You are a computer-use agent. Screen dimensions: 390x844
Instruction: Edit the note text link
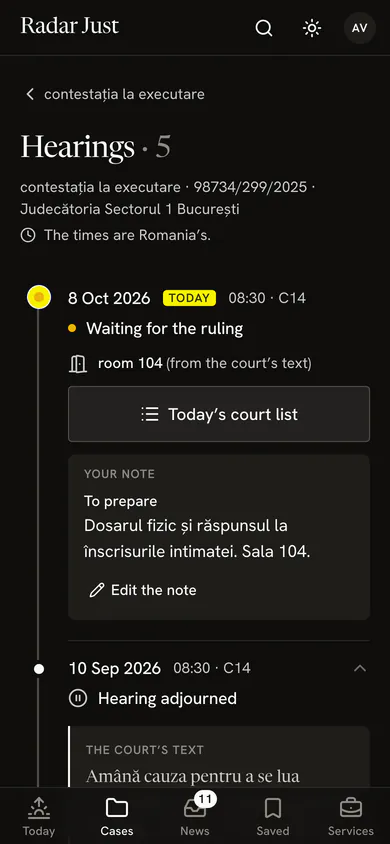point(153,590)
